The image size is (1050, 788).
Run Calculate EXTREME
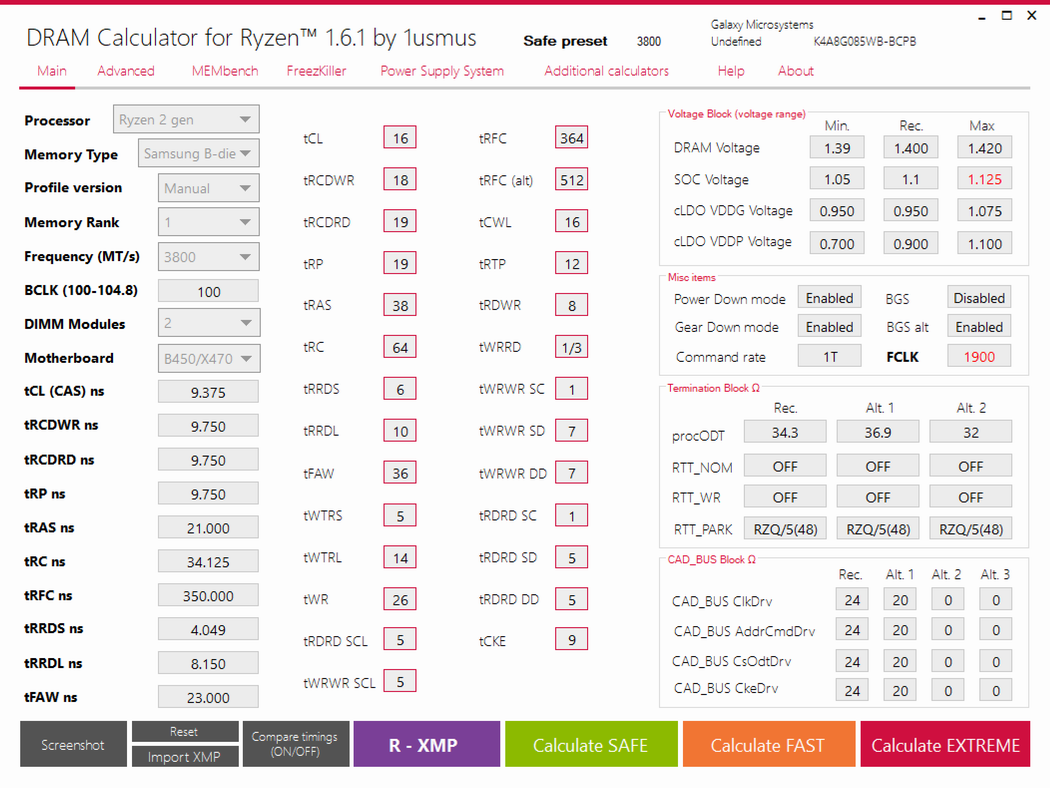coord(944,743)
